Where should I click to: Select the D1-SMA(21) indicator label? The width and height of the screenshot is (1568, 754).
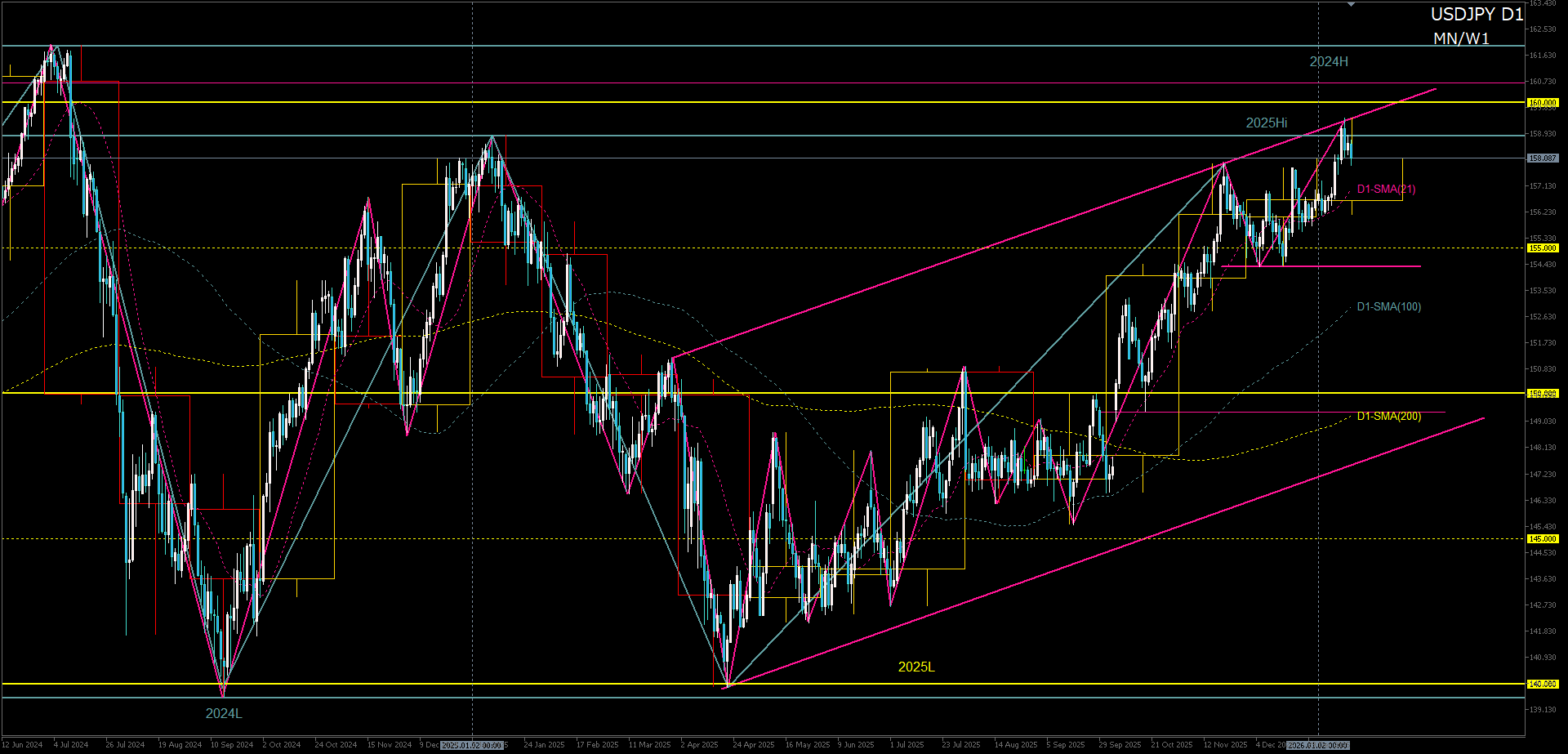point(1386,190)
